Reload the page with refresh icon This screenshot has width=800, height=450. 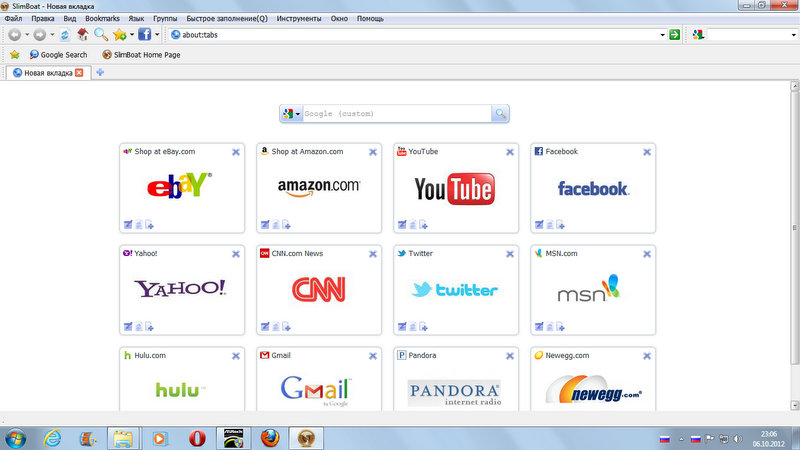point(65,35)
